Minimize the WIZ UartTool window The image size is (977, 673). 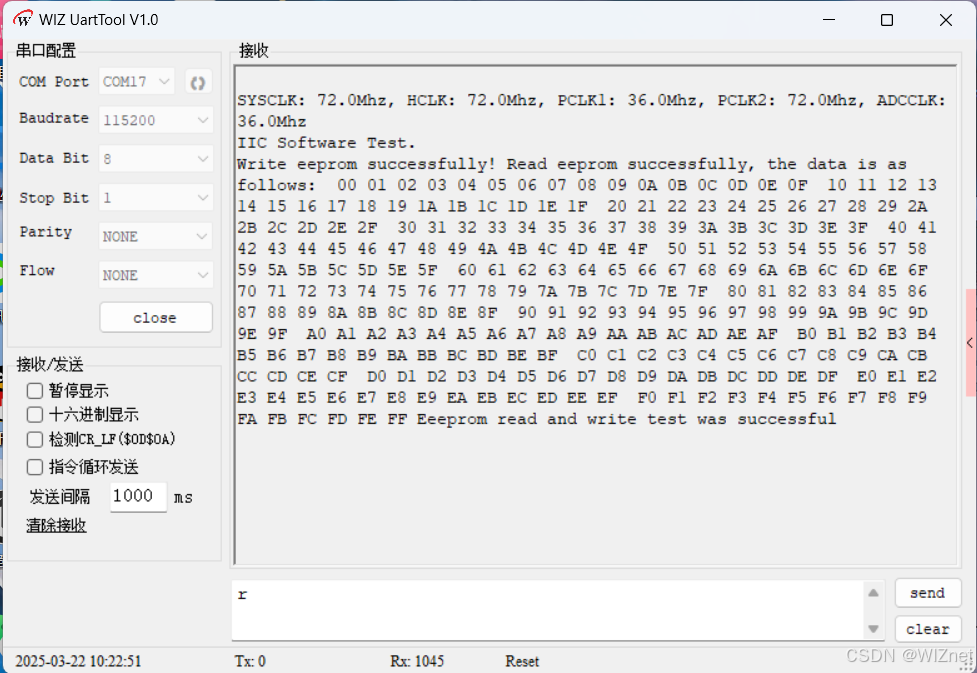[x=829, y=20]
